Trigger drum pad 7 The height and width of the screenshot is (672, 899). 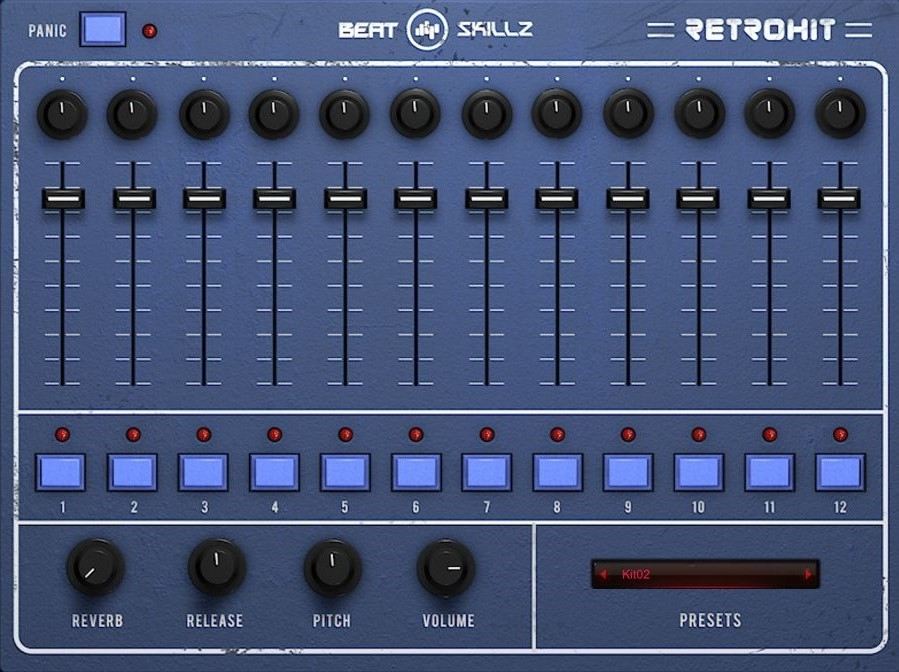coord(487,472)
